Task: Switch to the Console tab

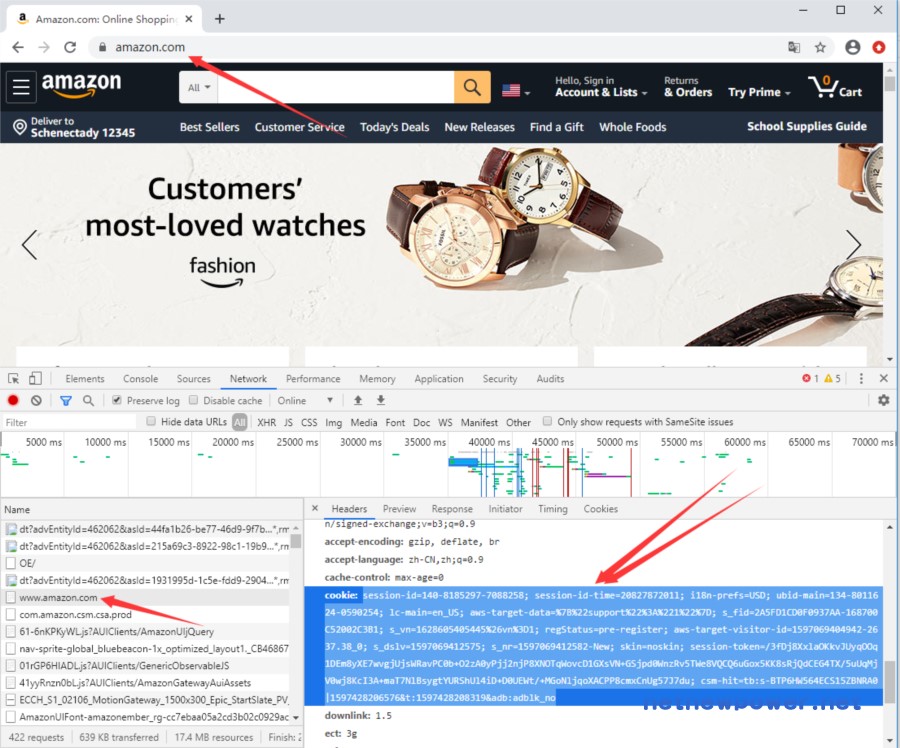Action: point(141,379)
